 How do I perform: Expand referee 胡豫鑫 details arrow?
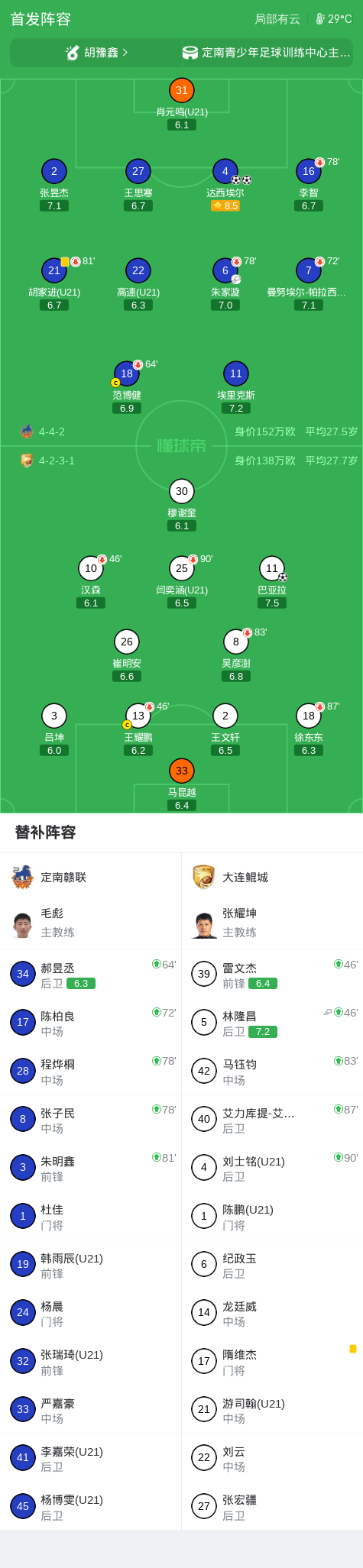(125, 53)
